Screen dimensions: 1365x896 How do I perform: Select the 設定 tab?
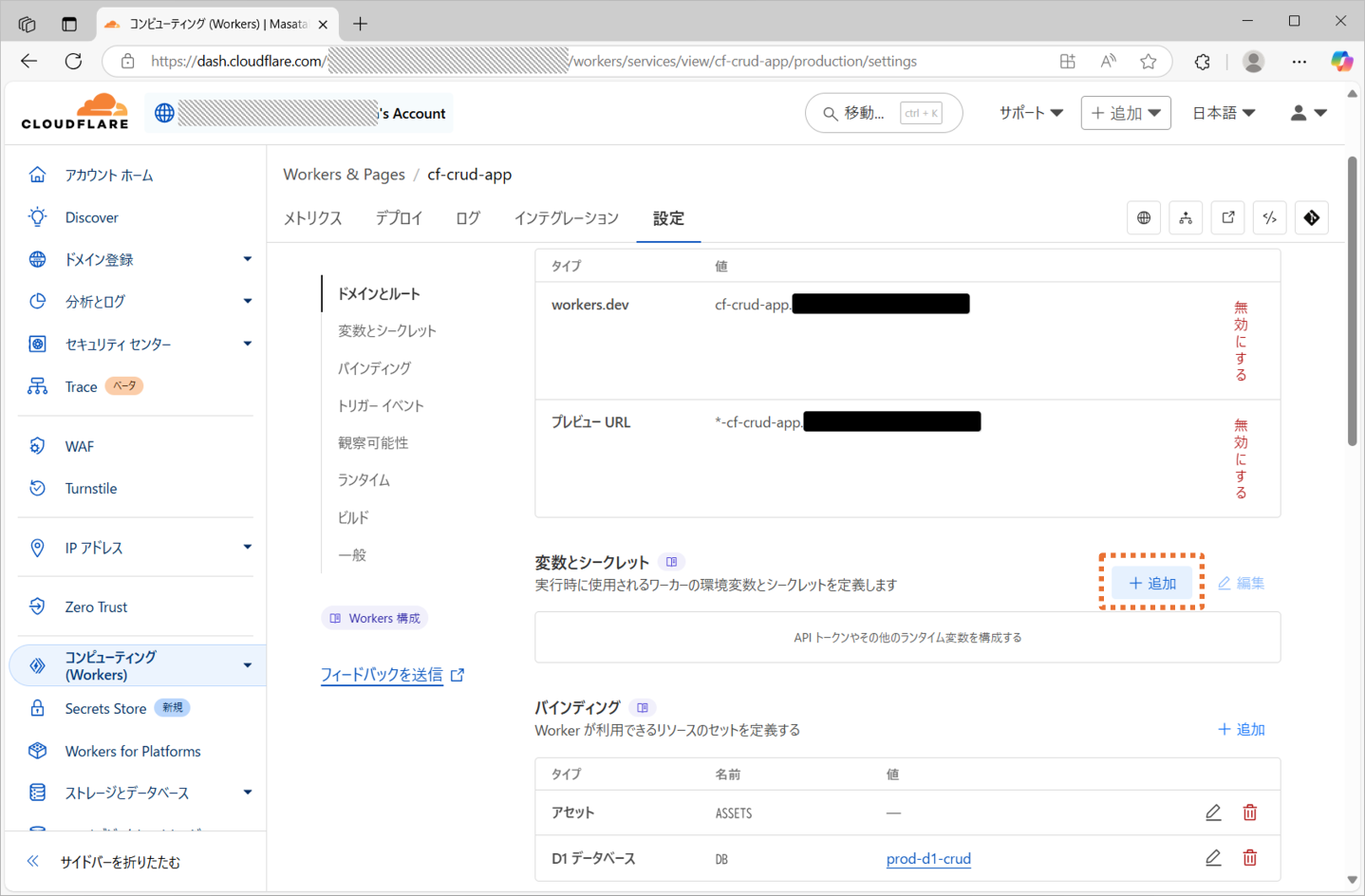pyautogui.click(x=668, y=218)
